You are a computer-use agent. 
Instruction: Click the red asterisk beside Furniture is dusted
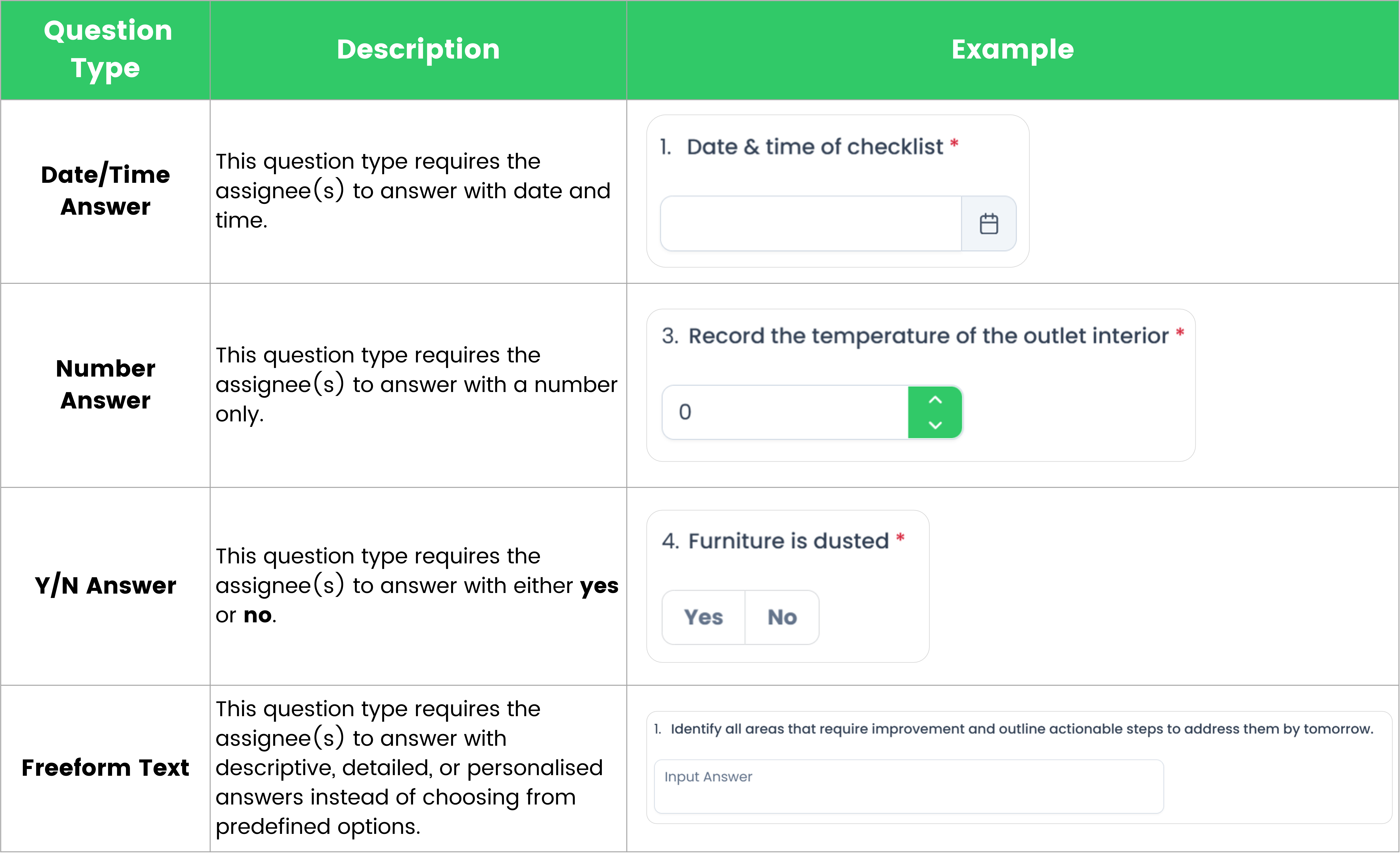pos(900,537)
